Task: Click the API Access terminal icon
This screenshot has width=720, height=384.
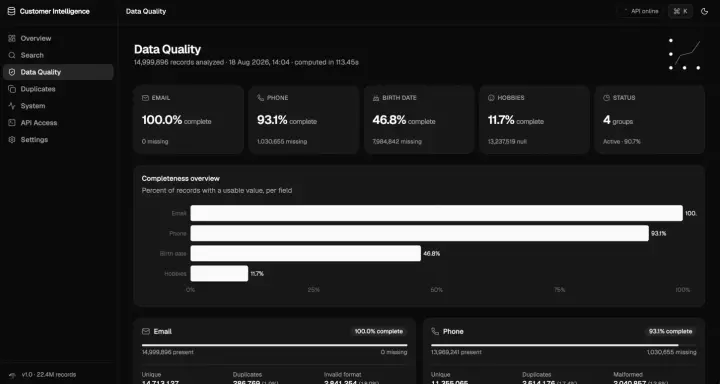Action: click(12, 123)
